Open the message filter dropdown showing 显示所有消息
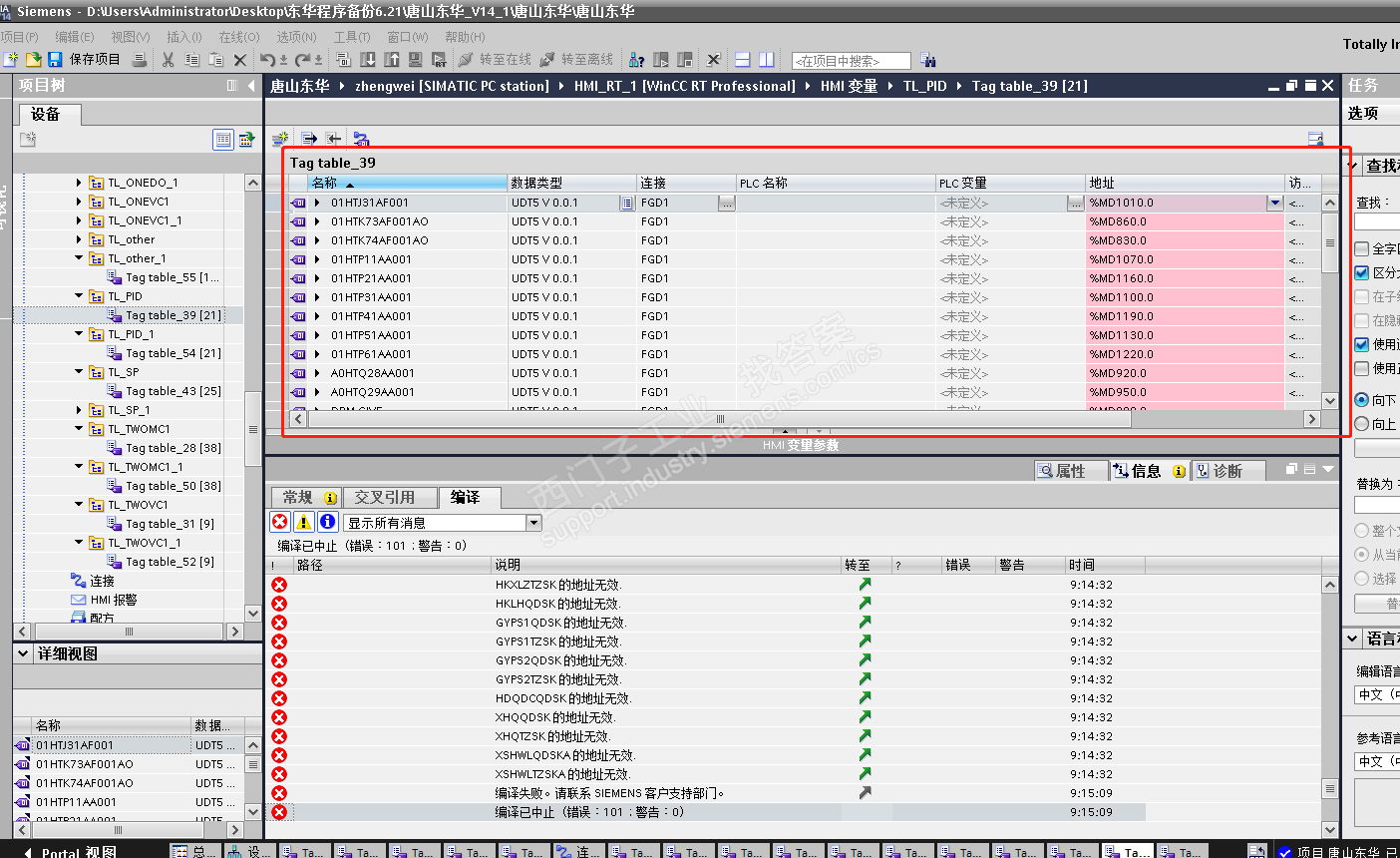This screenshot has height=858, width=1400. tap(533, 523)
